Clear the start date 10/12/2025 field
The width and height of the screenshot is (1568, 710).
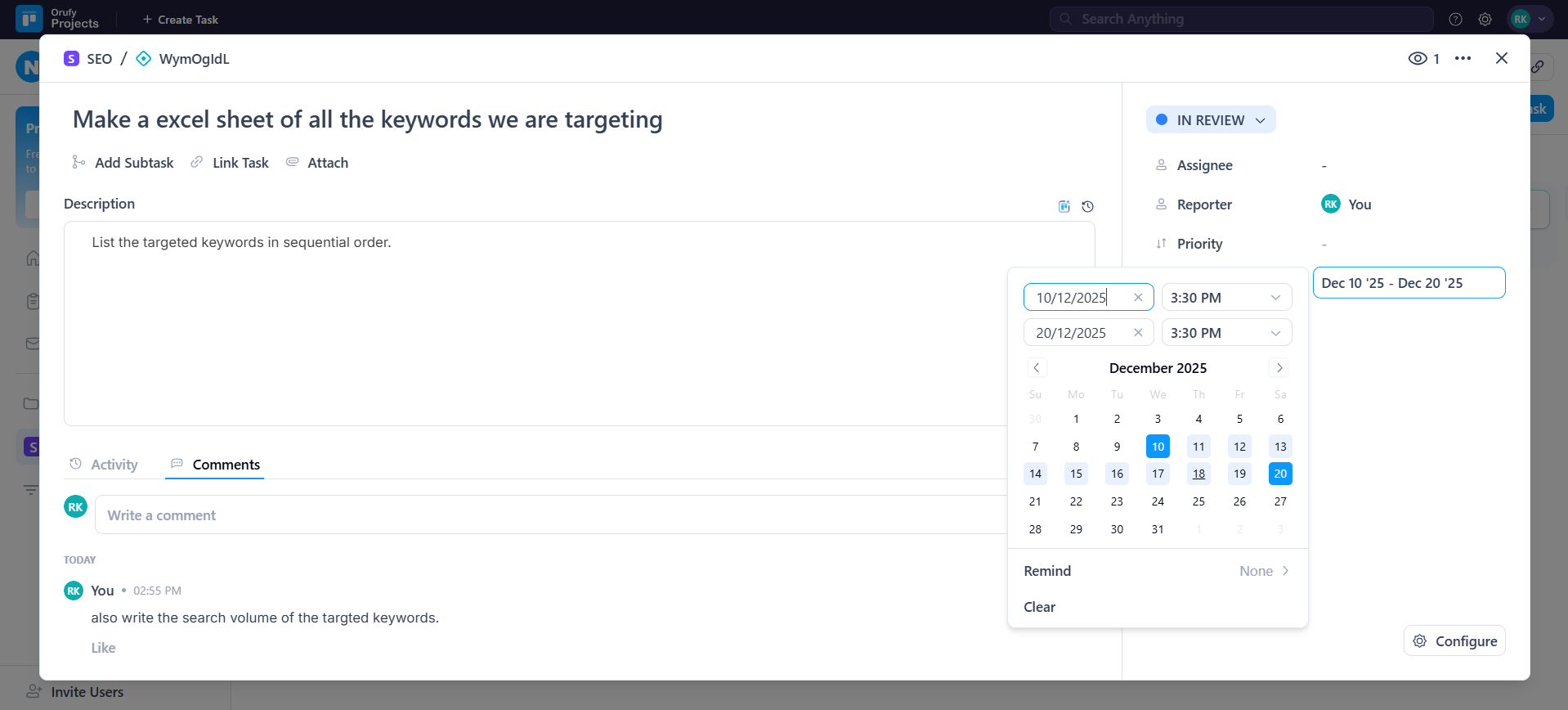[x=1137, y=298]
